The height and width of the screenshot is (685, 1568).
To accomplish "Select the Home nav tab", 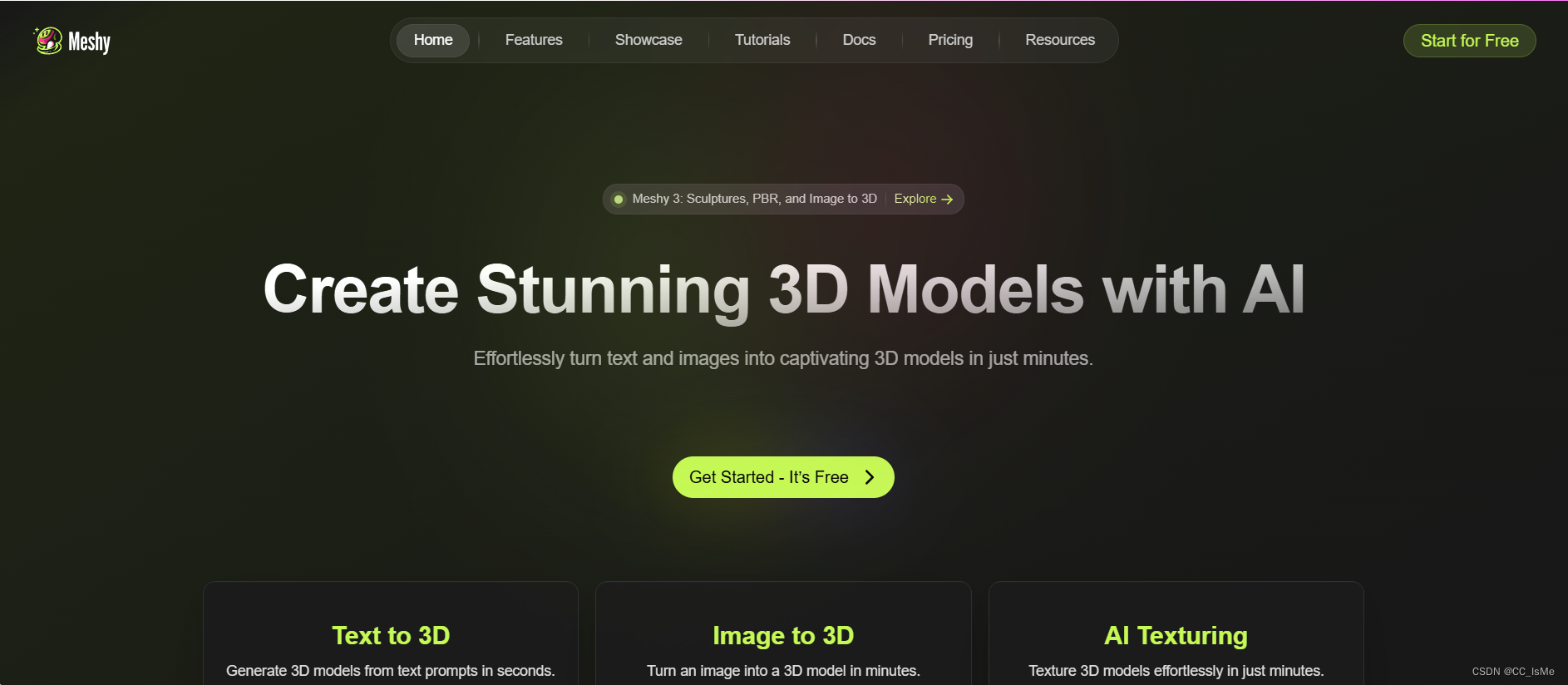I will coord(433,40).
